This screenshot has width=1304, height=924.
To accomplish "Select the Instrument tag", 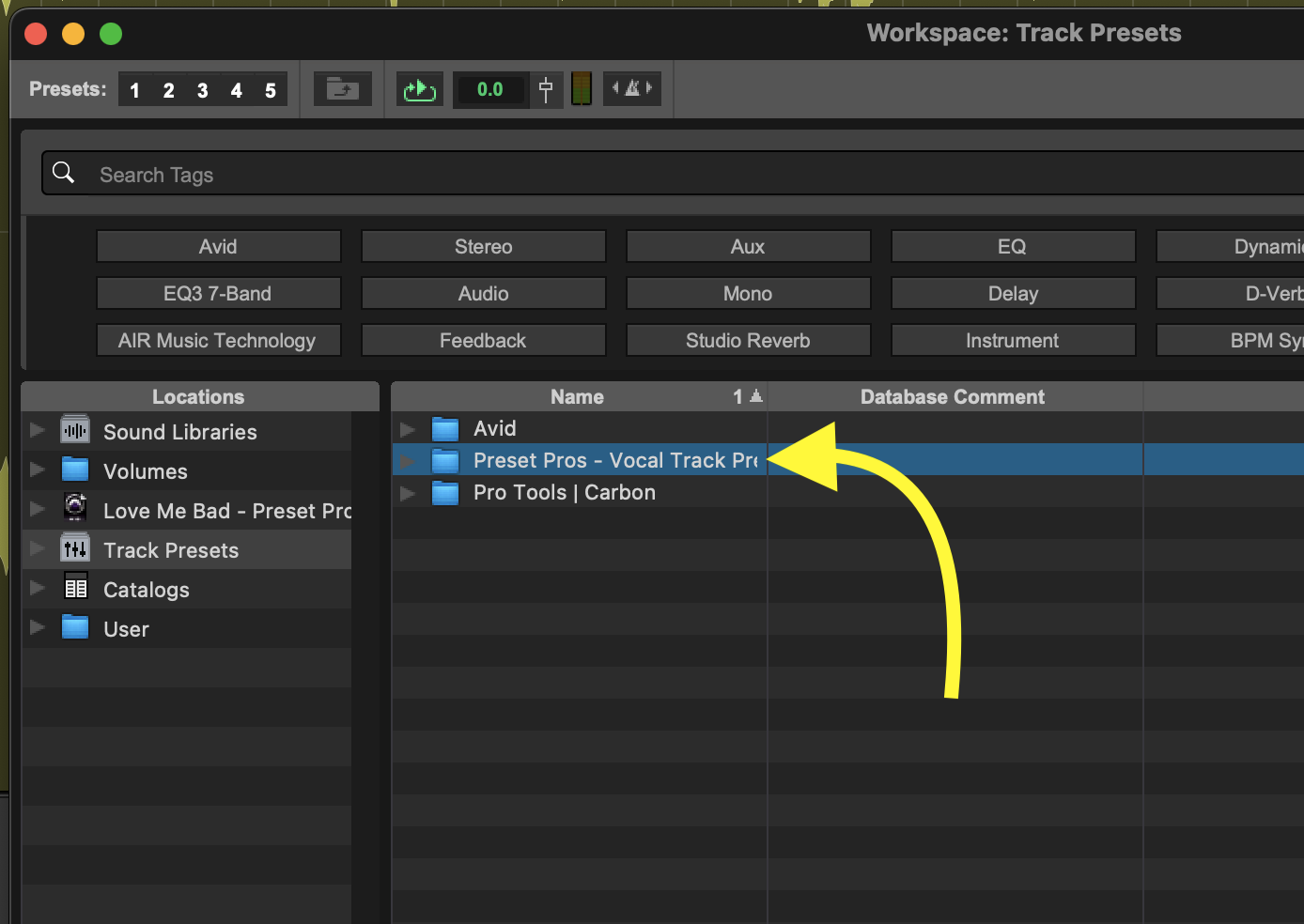I will pos(1013,340).
